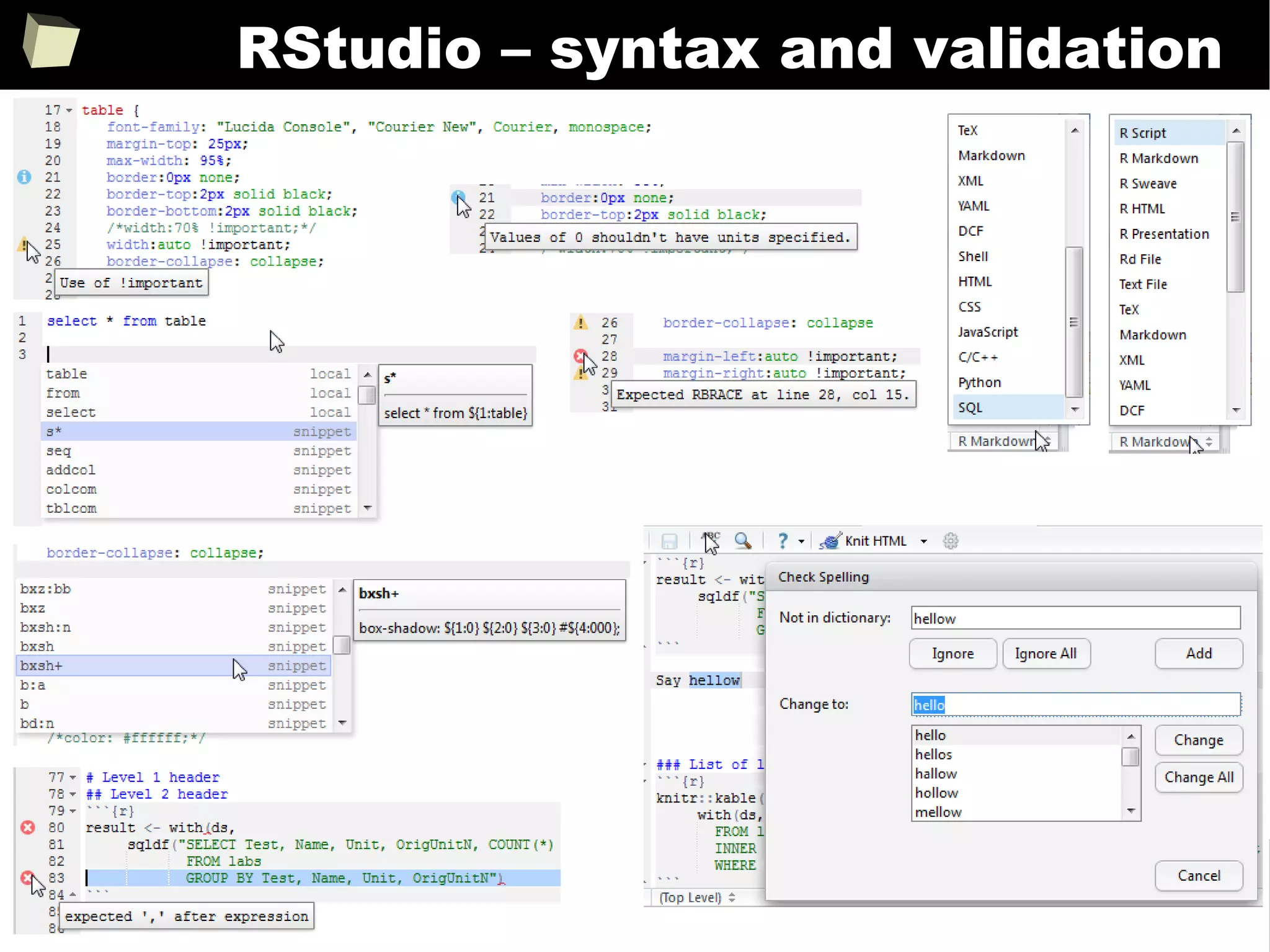Choose SQL in the left file type list
The image size is (1270, 952).
pyautogui.click(x=1008, y=407)
